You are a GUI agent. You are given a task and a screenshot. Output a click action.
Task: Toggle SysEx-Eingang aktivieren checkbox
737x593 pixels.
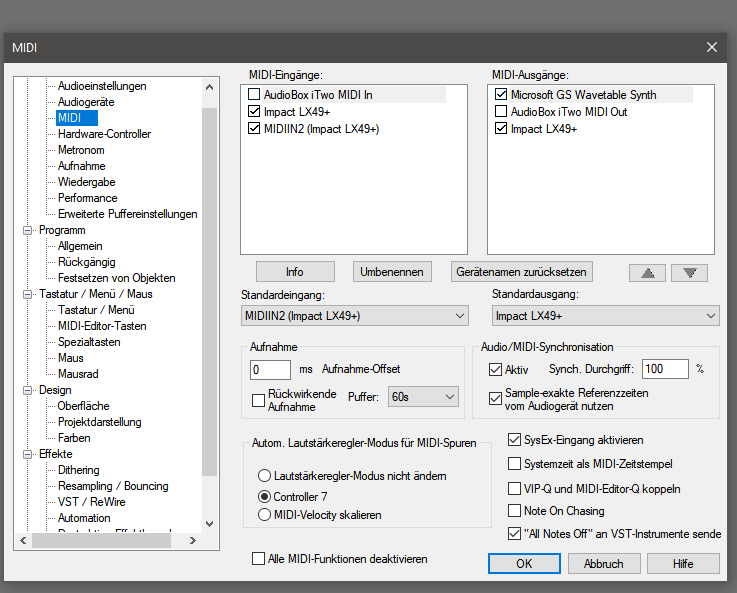pos(515,440)
